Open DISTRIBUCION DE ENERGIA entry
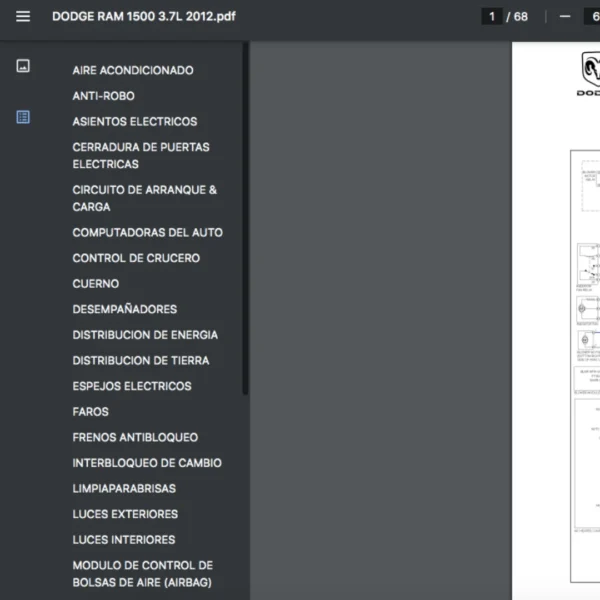The width and height of the screenshot is (600, 600). click(145, 335)
